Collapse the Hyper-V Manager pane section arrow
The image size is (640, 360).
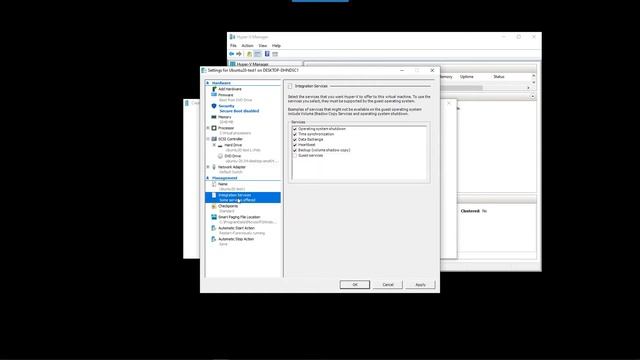point(532,96)
